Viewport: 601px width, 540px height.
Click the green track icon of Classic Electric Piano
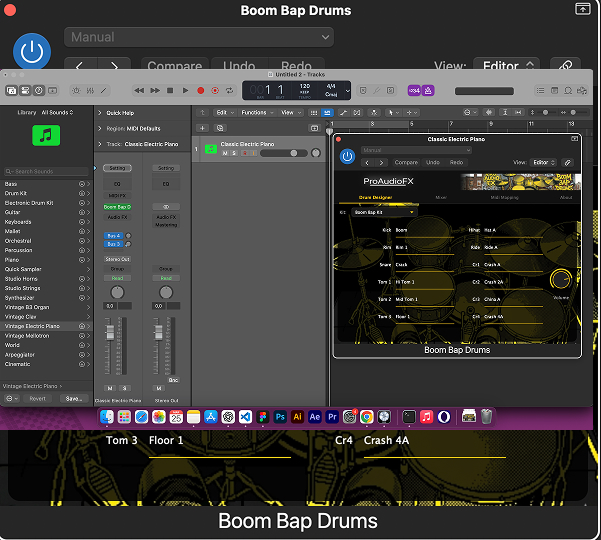211,149
